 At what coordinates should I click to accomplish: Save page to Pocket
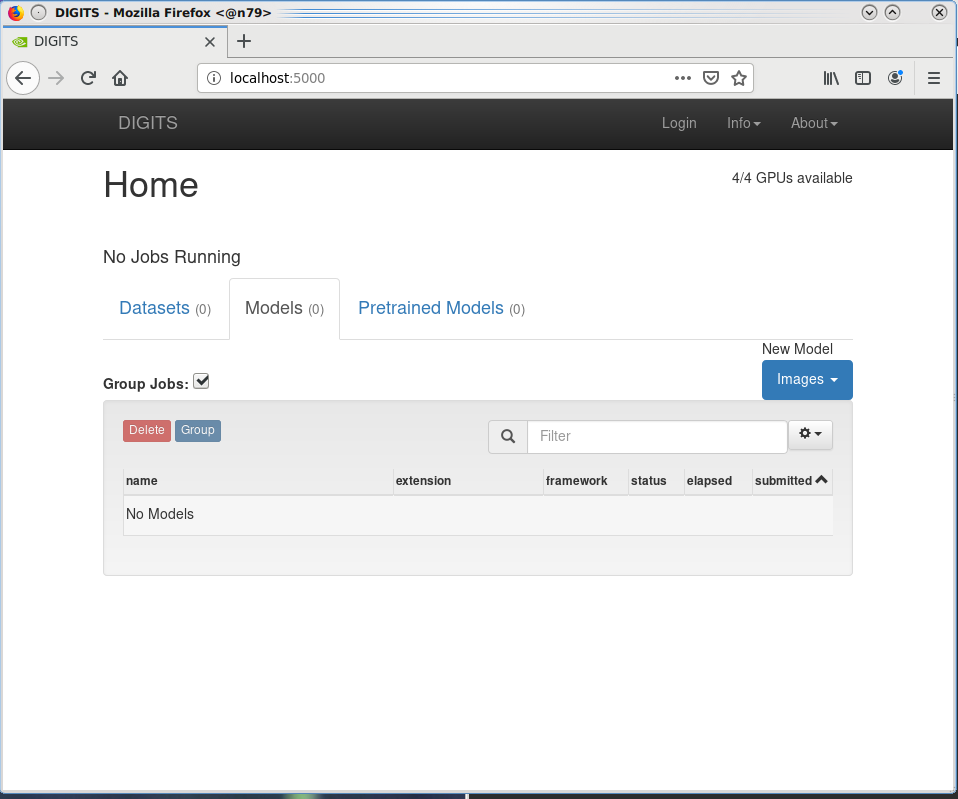click(x=711, y=78)
